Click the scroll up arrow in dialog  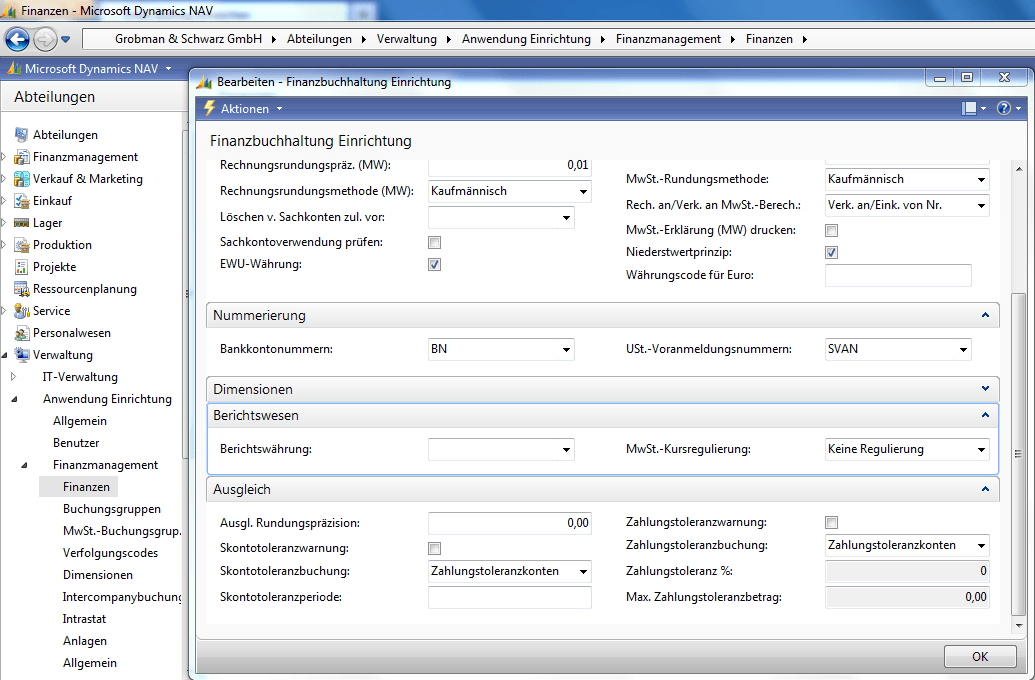coord(1018,169)
